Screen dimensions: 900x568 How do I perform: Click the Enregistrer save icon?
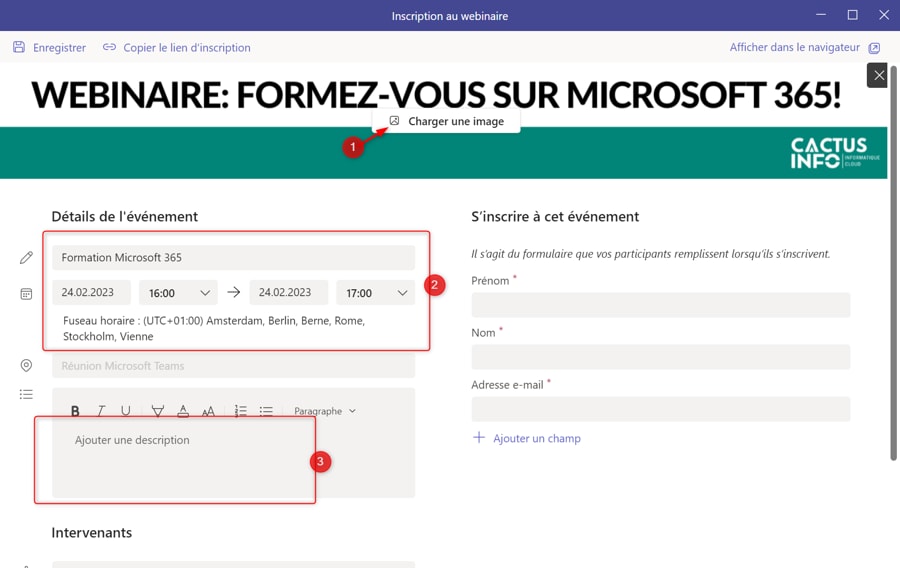[19, 47]
